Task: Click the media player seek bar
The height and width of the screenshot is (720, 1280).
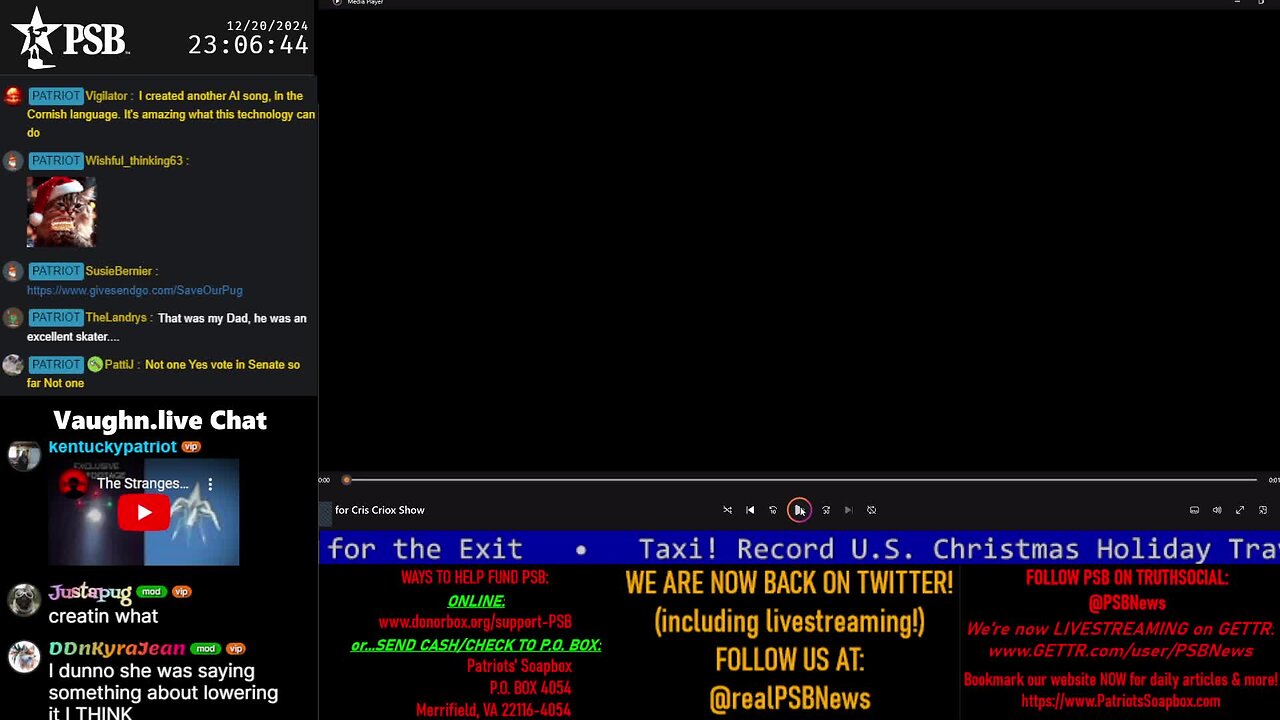Action: [800, 480]
